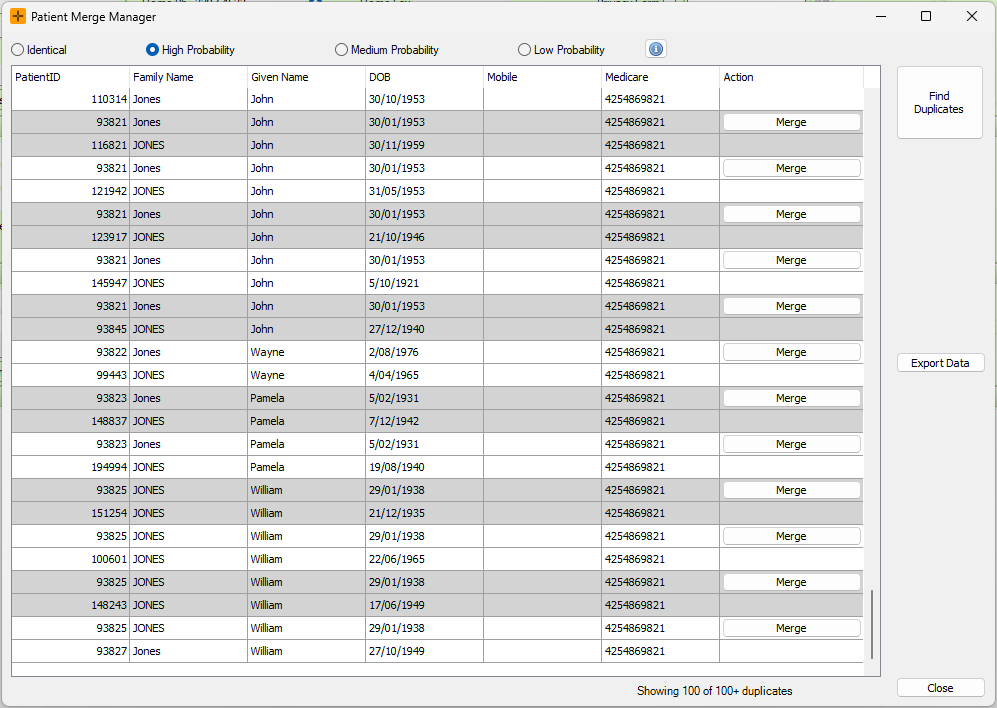The height and width of the screenshot is (708, 997).
Task: Click the Mobile column header
Action: 542,77
